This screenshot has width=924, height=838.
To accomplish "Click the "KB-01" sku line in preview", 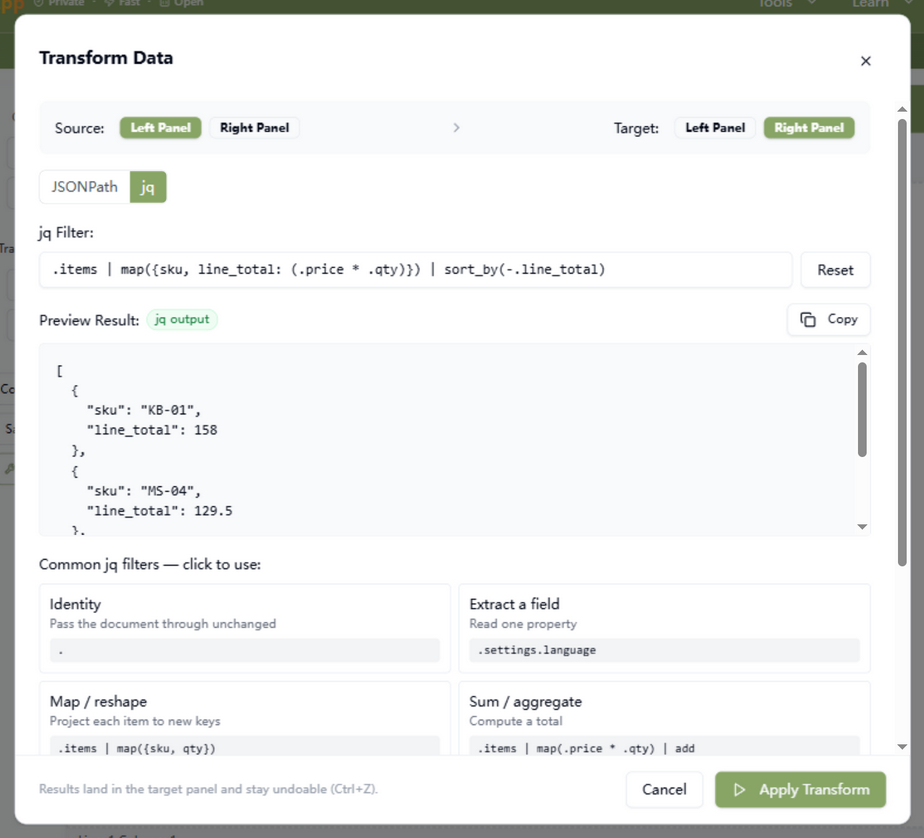I will 144,410.
